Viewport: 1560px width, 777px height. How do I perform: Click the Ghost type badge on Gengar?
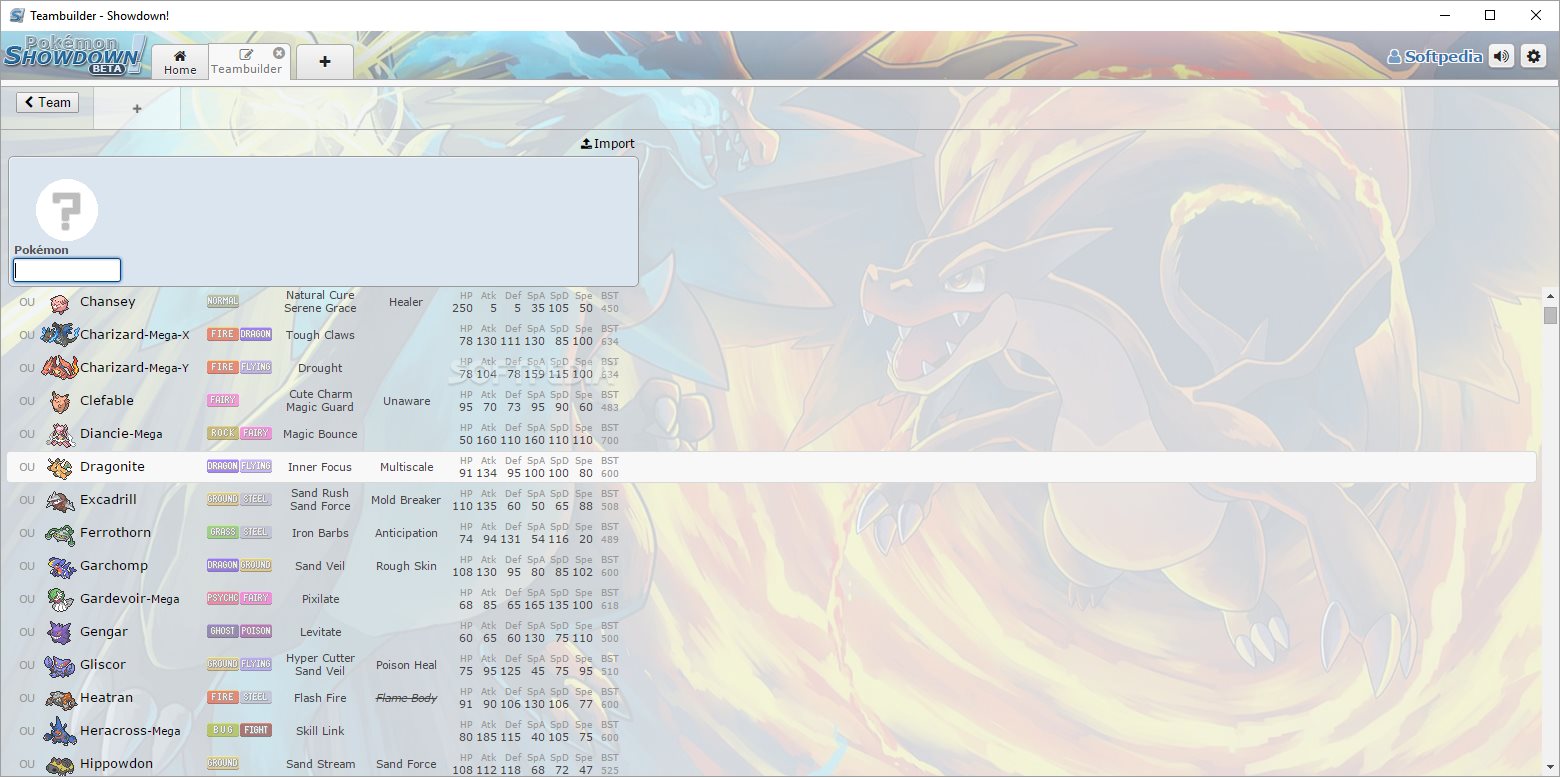pyautogui.click(x=223, y=631)
